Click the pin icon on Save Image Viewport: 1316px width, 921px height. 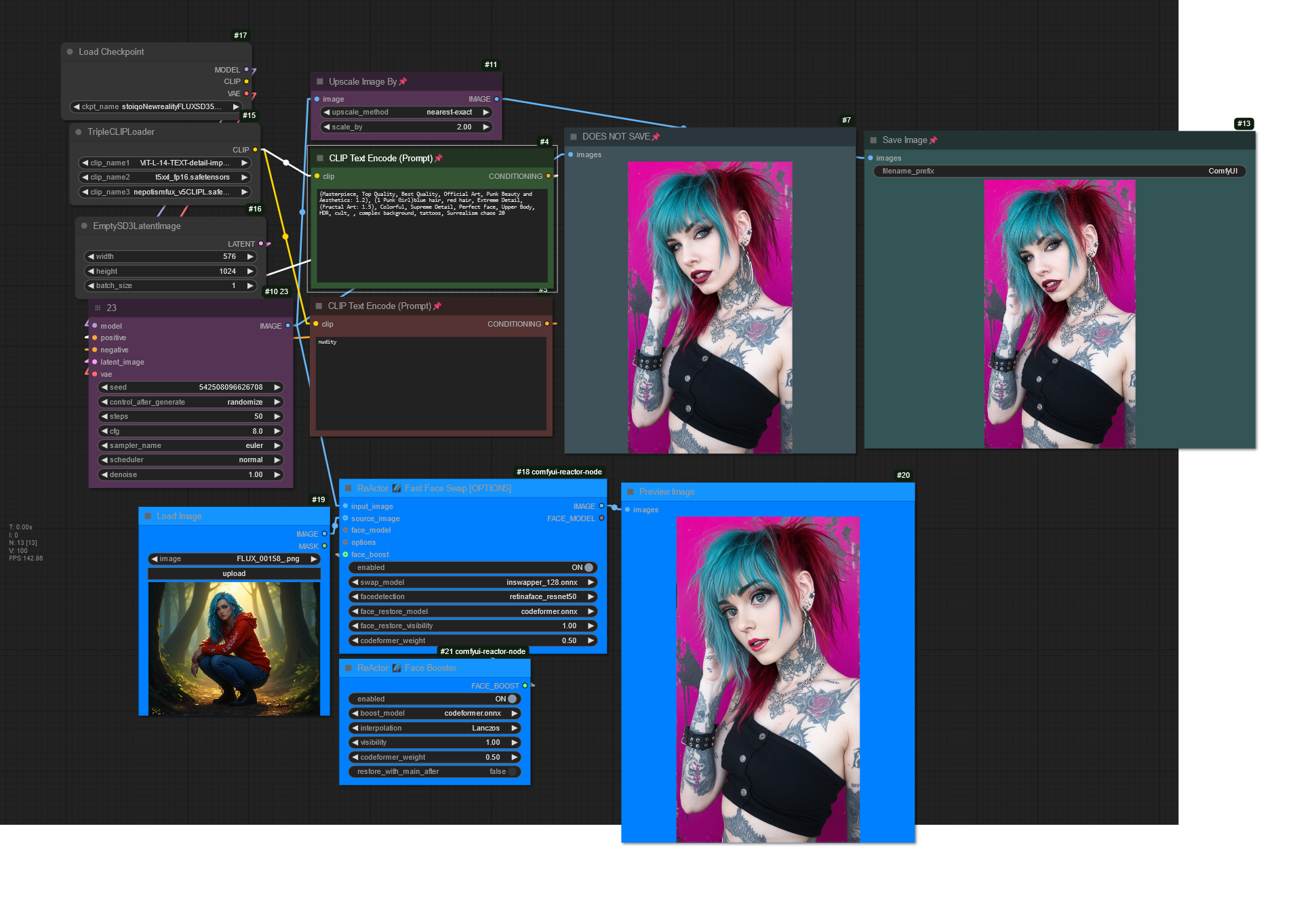(933, 140)
